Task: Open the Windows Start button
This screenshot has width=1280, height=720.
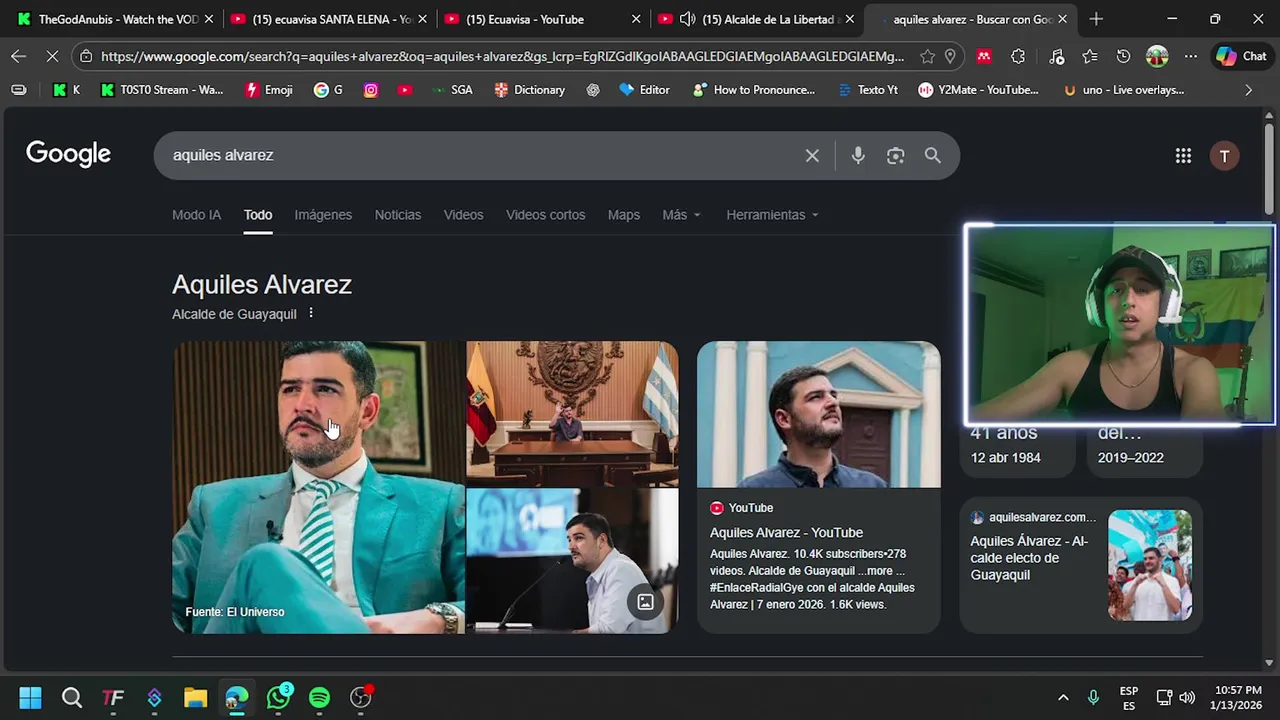Action: click(x=30, y=698)
